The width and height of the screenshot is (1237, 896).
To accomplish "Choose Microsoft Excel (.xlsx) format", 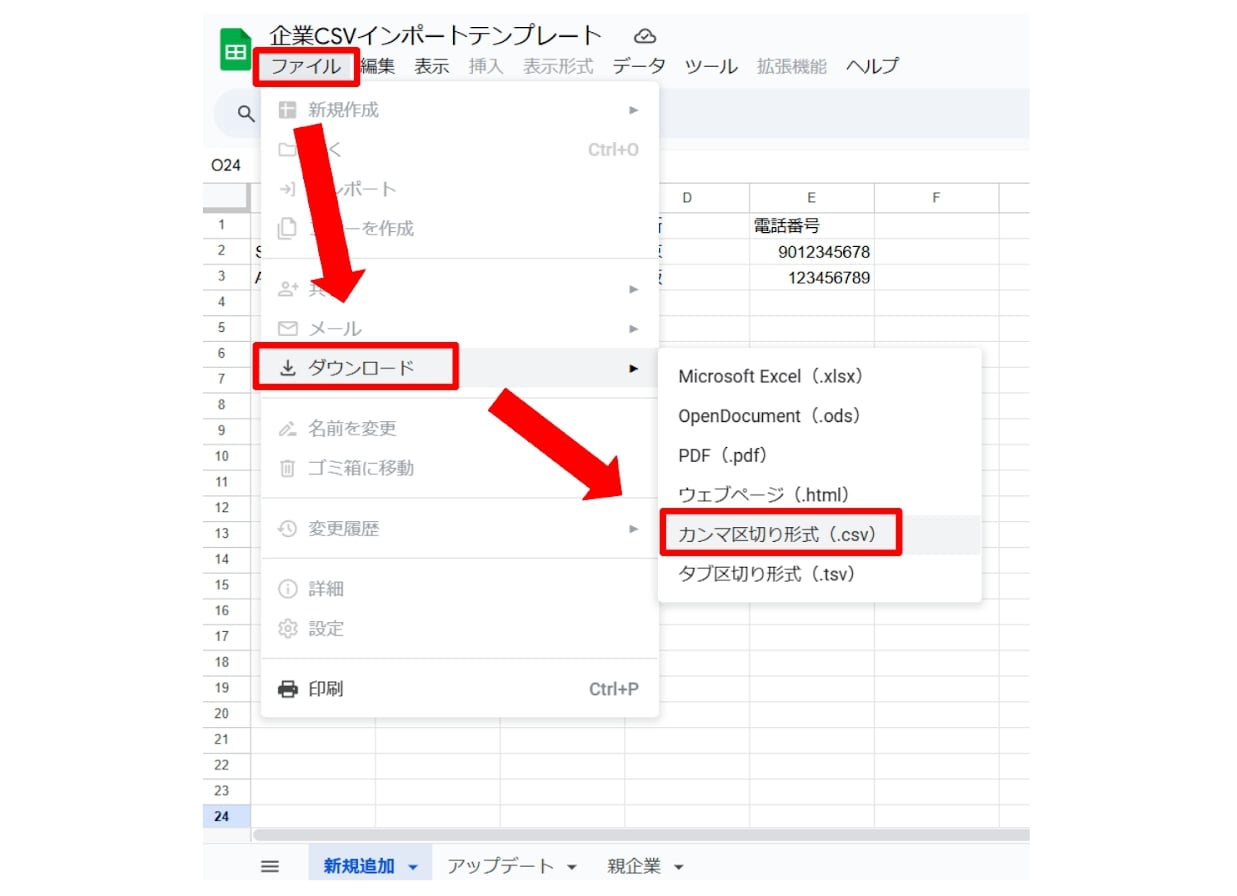I will click(770, 377).
